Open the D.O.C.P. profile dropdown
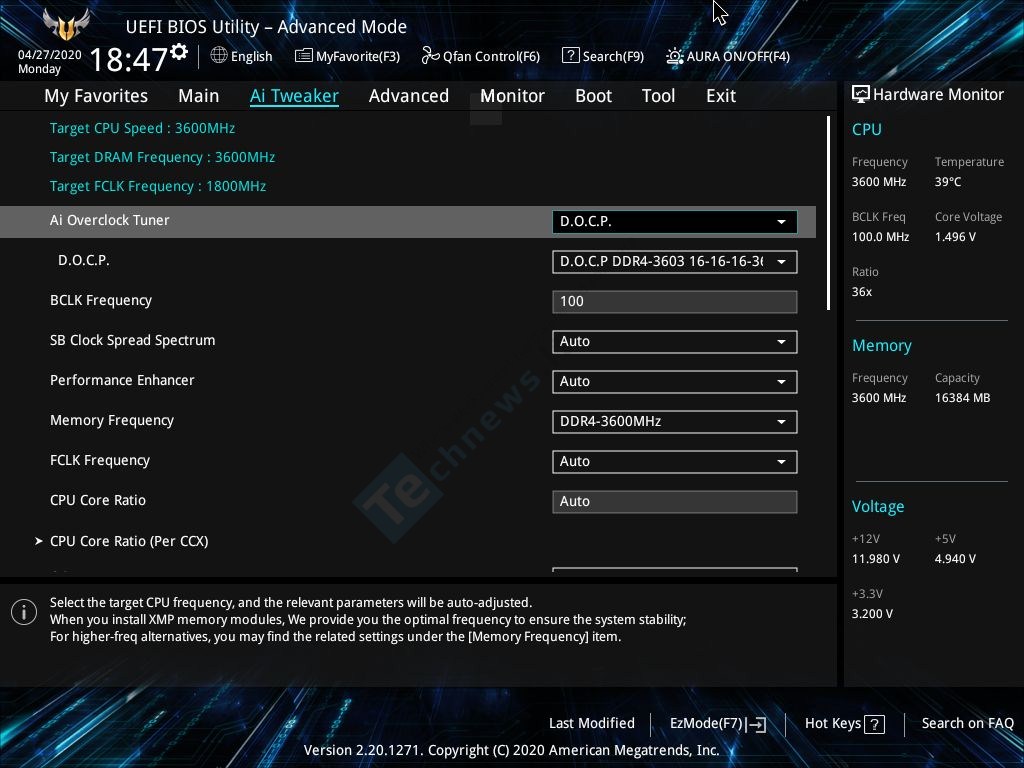1024x768 pixels. (x=675, y=261)
